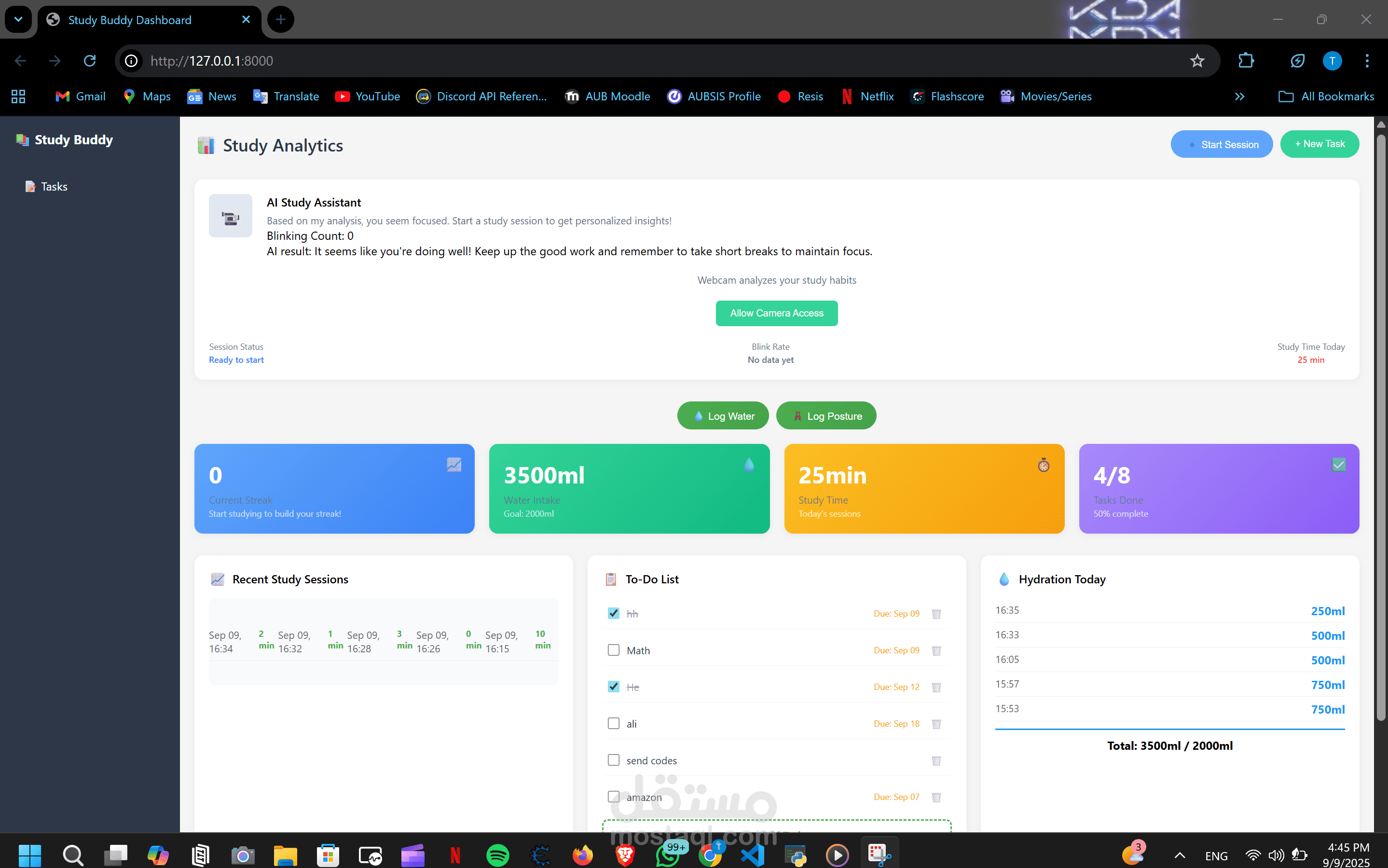
Task: Uncheck the completed hh task
Action: 614,613
